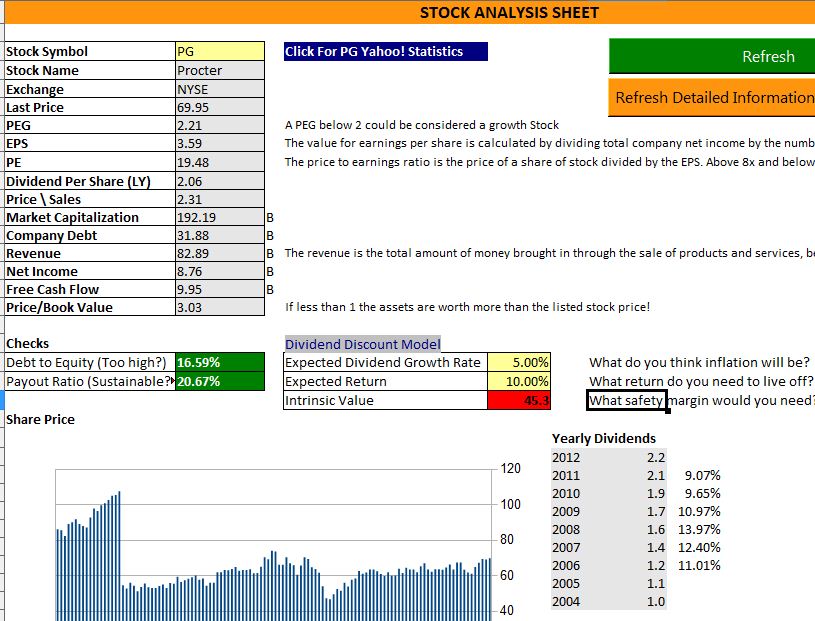815x621 pixels.
Task: Click the 2004 dividend value 1.0
Action: (655, 601)
